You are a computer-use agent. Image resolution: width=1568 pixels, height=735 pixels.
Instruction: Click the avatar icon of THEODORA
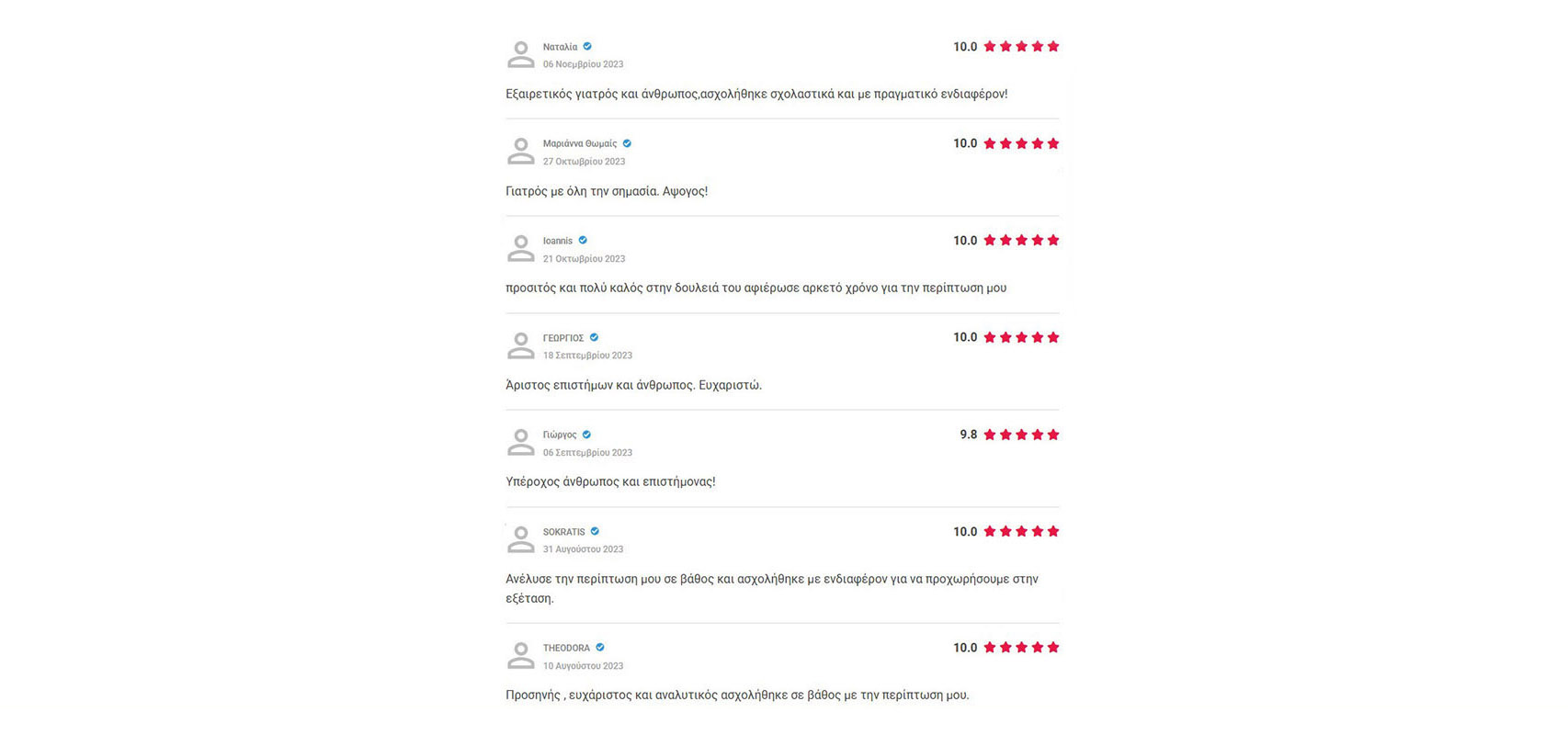click(x=521, y=655)
